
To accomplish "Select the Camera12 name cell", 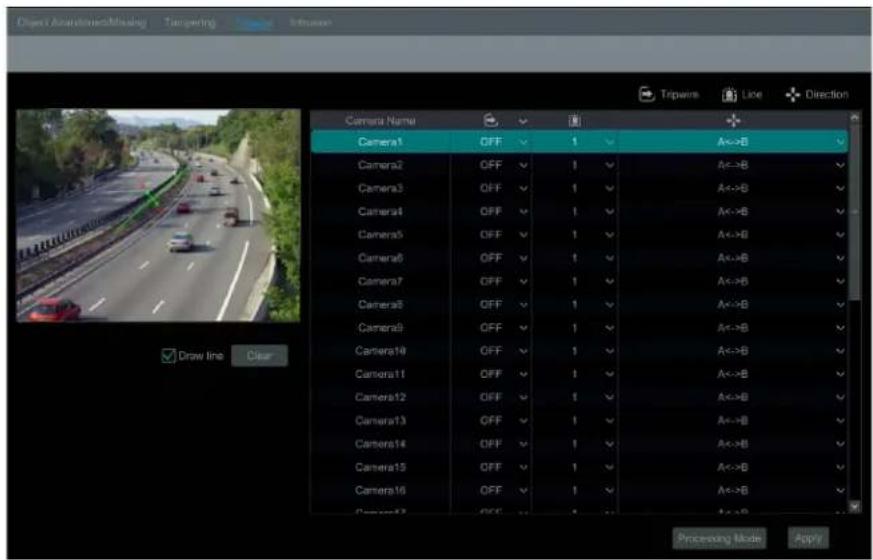I will 380,397.
